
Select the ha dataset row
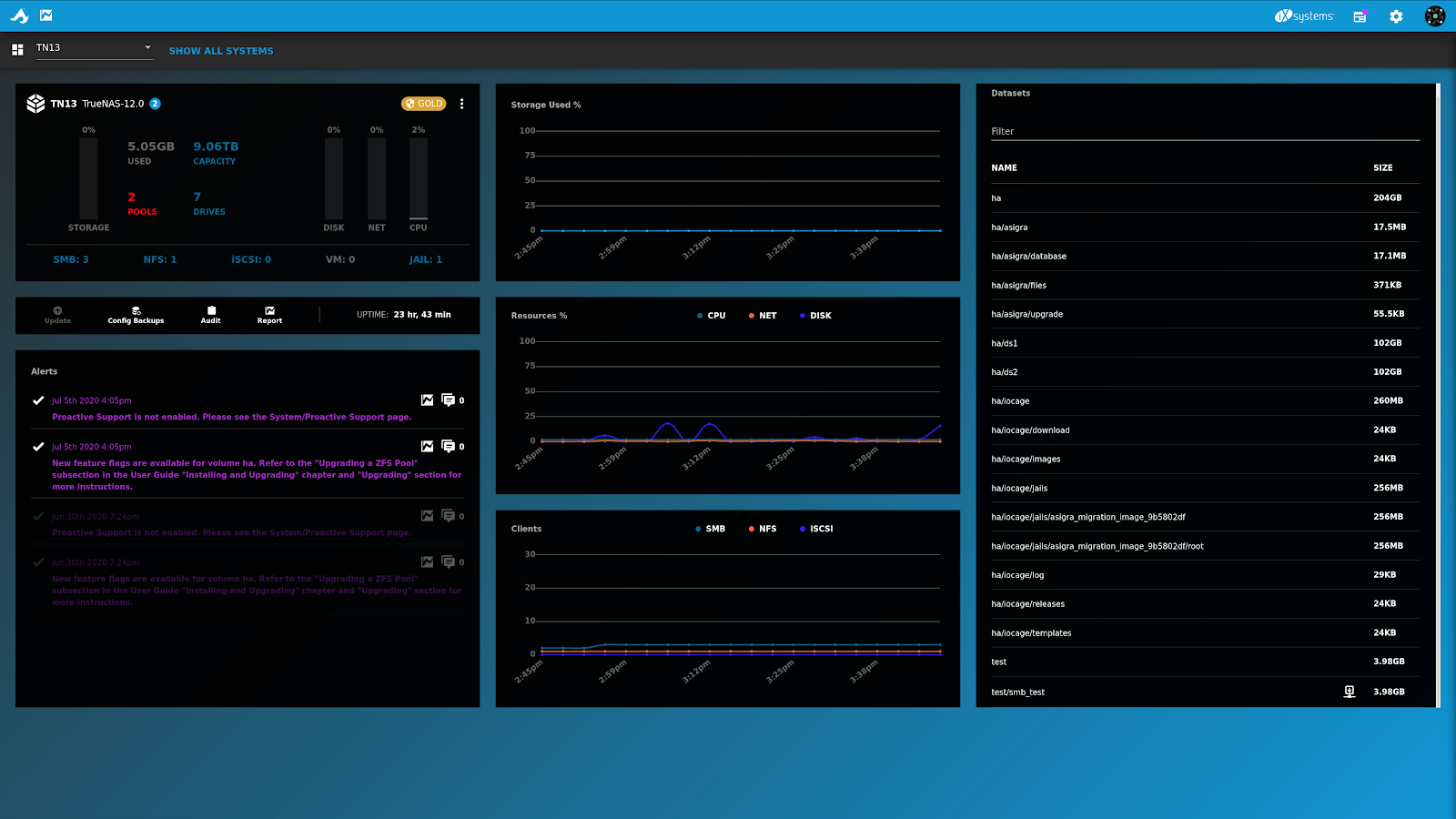click(1205, 198)
